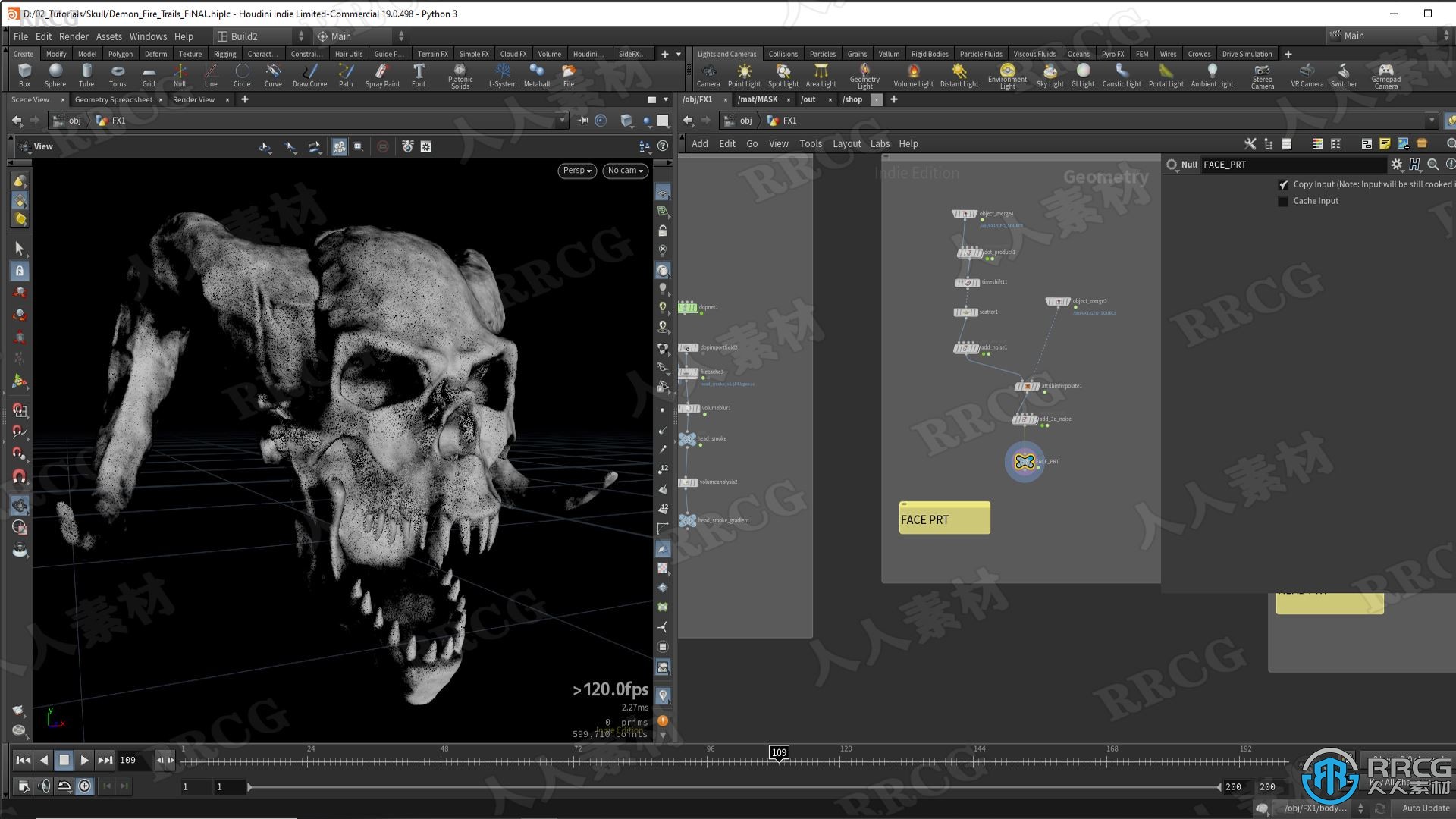The height and width of the screenshot is (819, 1456).
Task: Click the Add button in node graph
Action: point(699,143)
